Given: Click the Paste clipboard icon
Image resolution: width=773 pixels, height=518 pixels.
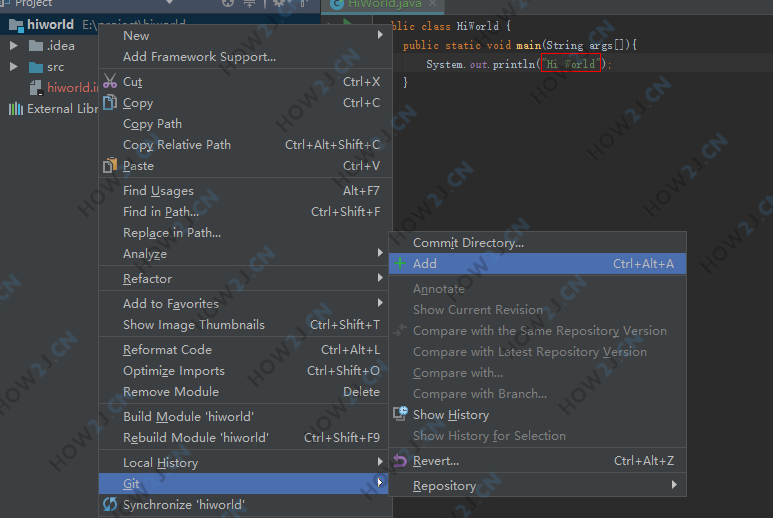Looking at the screenshot, I should pyautogui.click(x=110, y=165).
